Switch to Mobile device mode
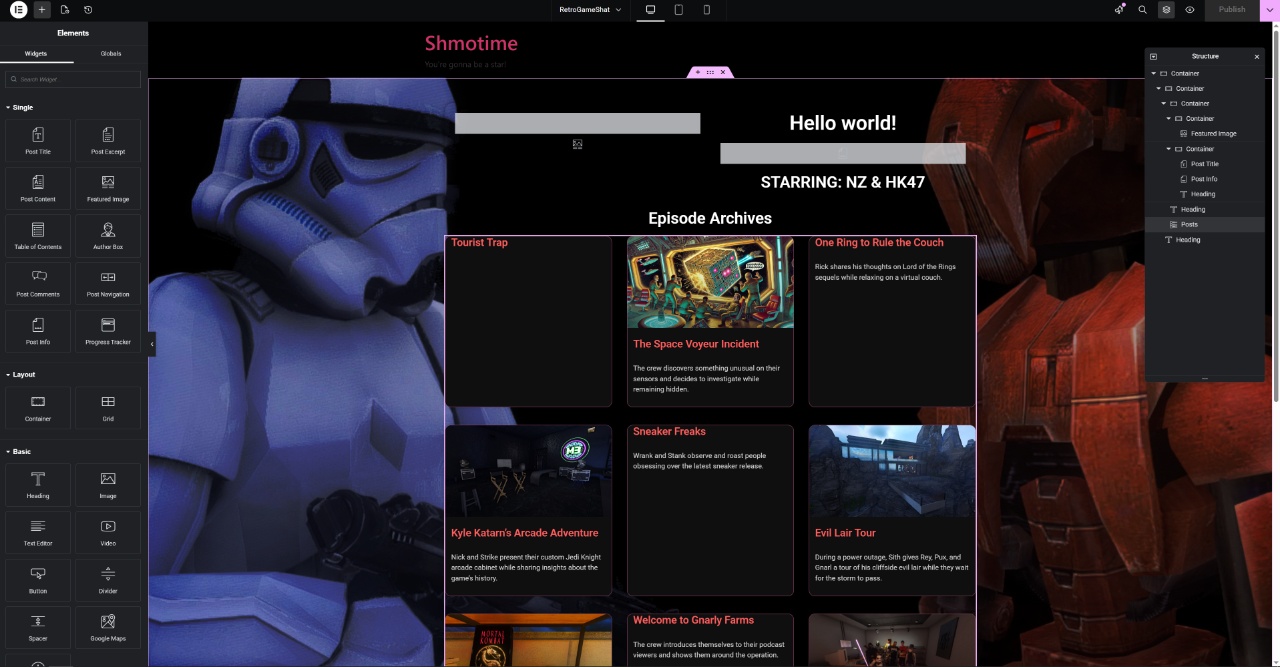Image resolution: width=1280 pixels, height=667 pixels. pyautogui.click(x=707, y=10)
